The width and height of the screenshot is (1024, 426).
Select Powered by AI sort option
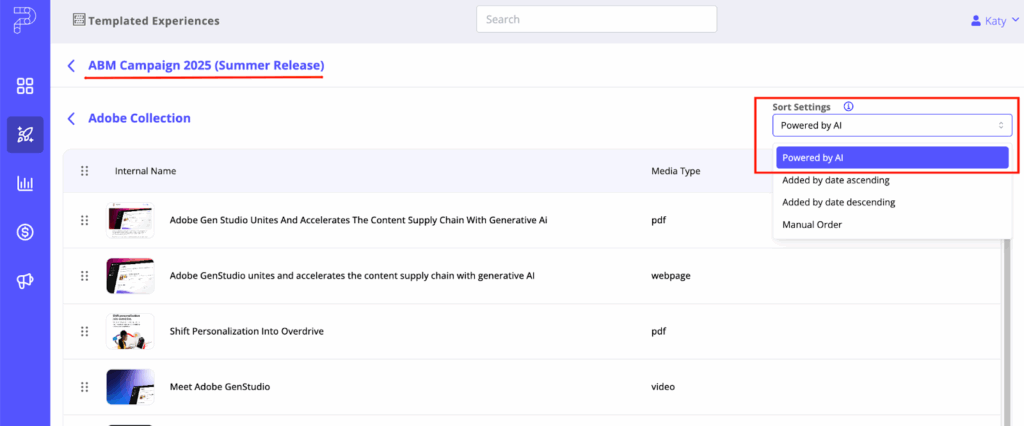point(892,157)
